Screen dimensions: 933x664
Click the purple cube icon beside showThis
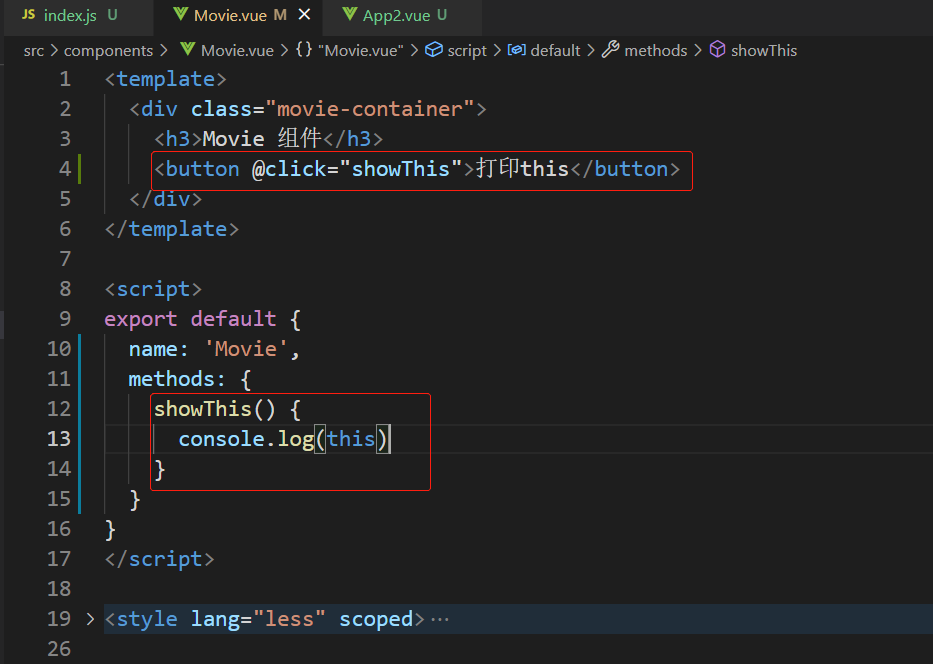pos(718,49)
